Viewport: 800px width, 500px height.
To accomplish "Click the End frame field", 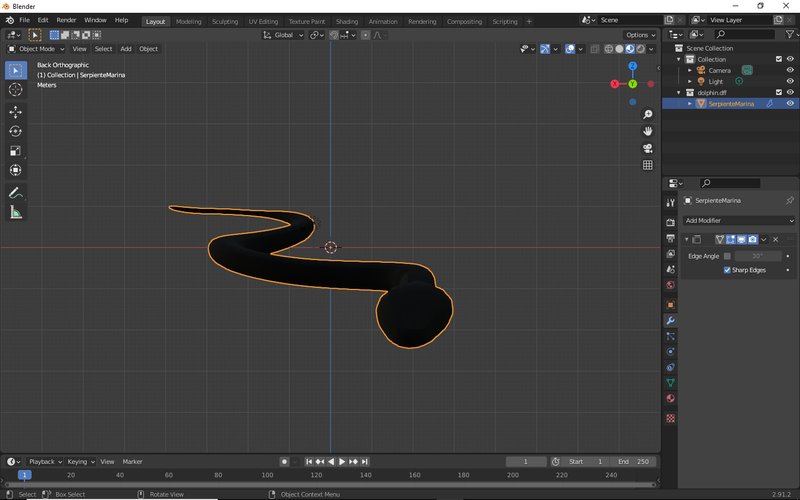I will coord(634,462).
